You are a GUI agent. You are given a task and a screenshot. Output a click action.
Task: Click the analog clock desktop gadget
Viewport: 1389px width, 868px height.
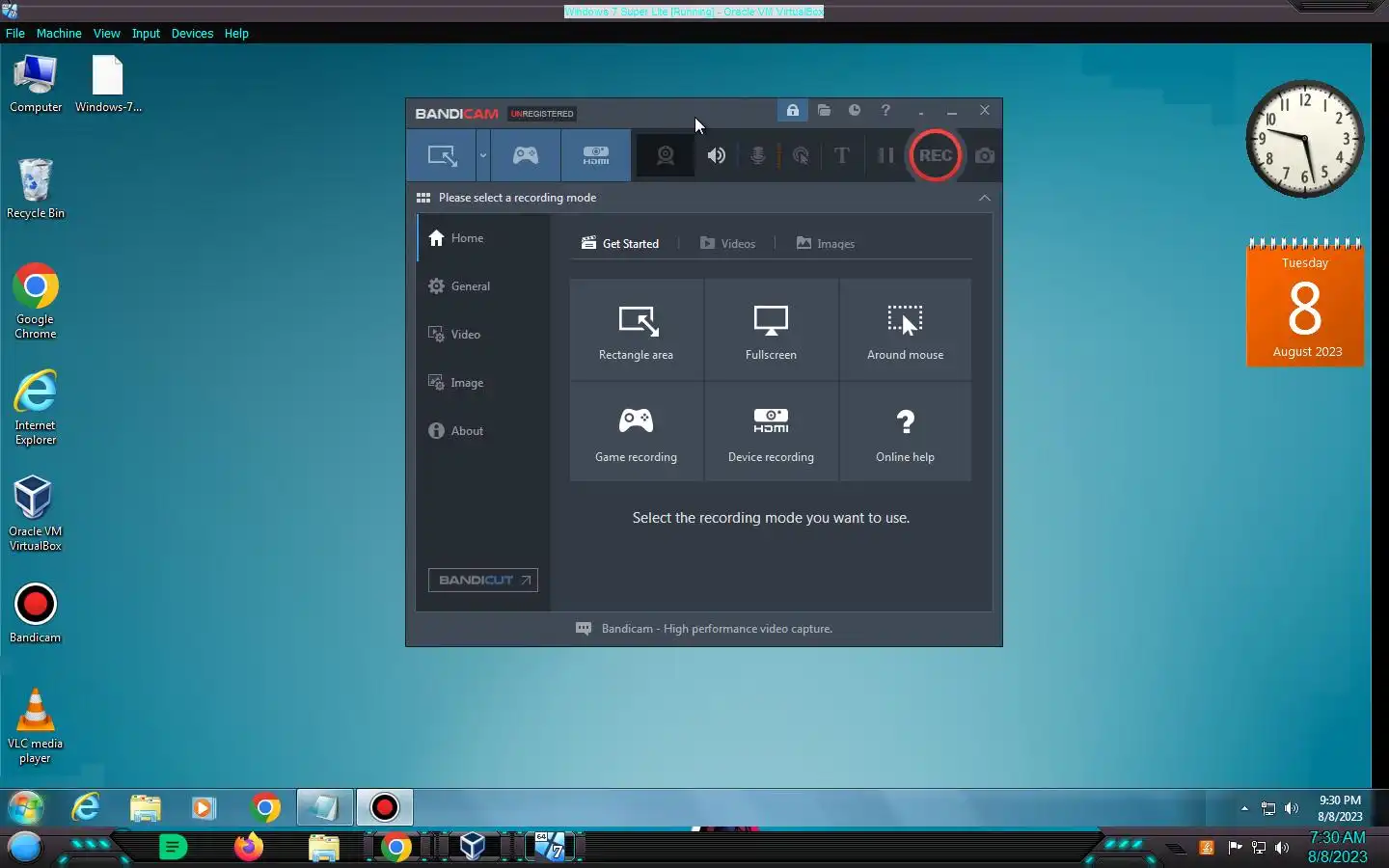coord(1304,139)
